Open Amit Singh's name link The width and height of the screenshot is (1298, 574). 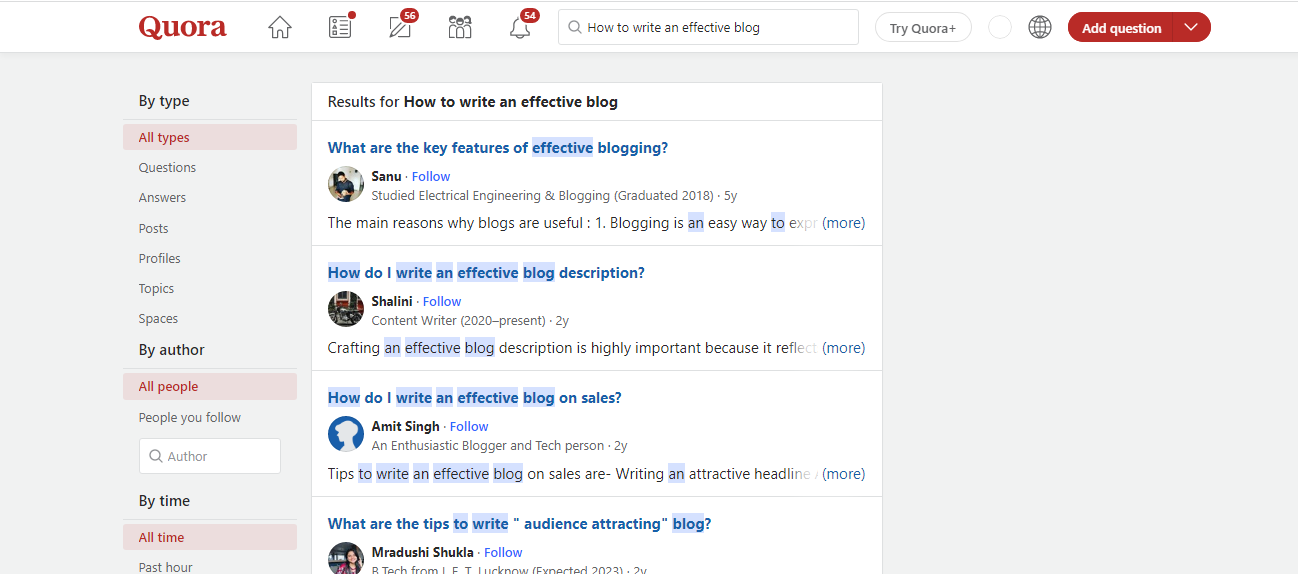pyautogui.click(x=405, y=426)
